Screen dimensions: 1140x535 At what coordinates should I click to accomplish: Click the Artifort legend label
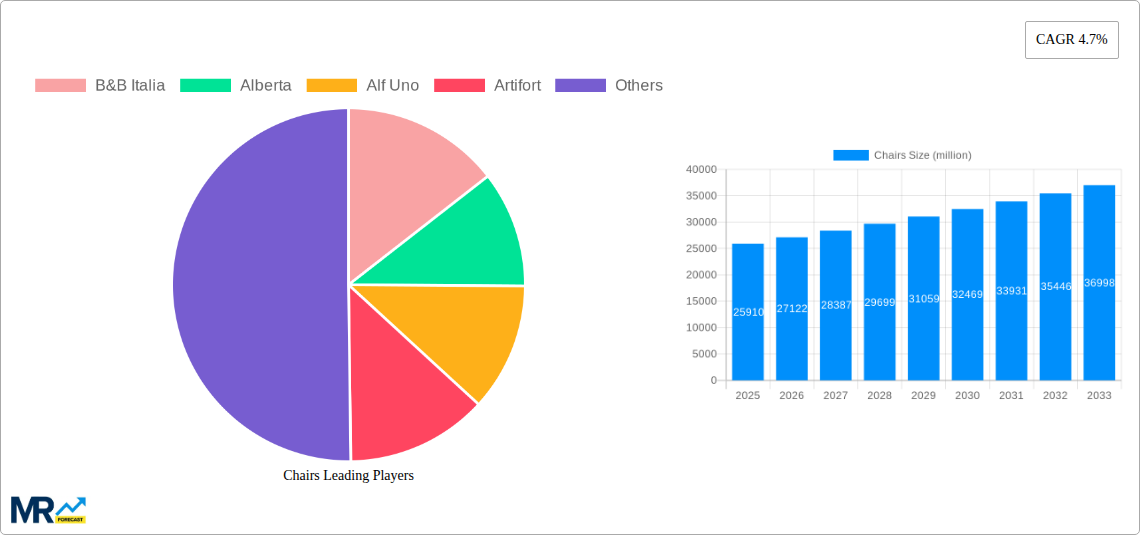[517, 86]
